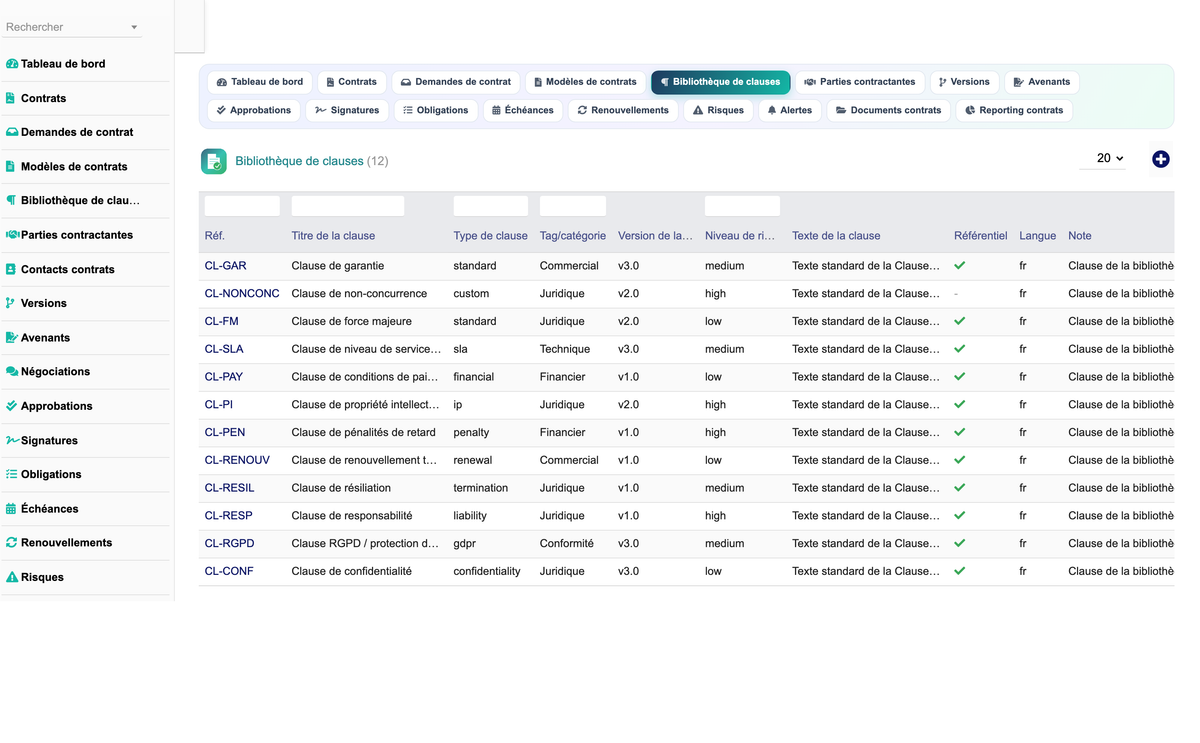This screenshot has width=1200, height=743.
Task: Sort by Tag/catégorie column header
Action: point(573,236)
